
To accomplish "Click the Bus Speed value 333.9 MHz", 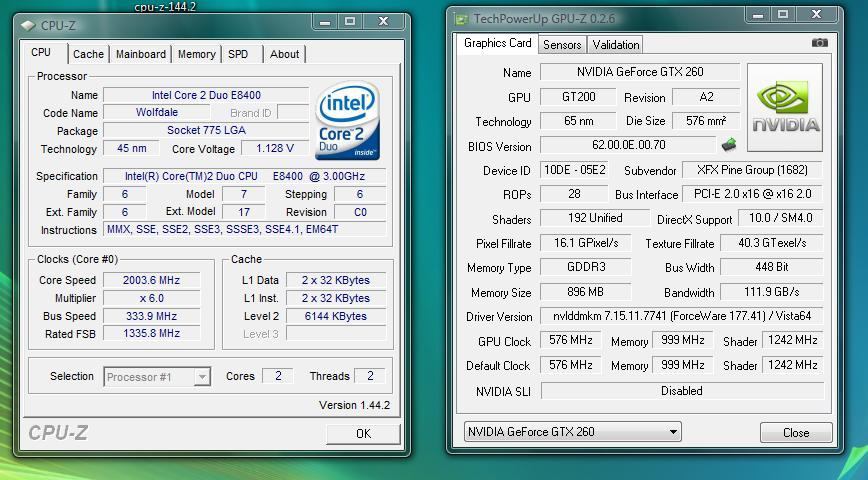I will (x=151, y=316).
